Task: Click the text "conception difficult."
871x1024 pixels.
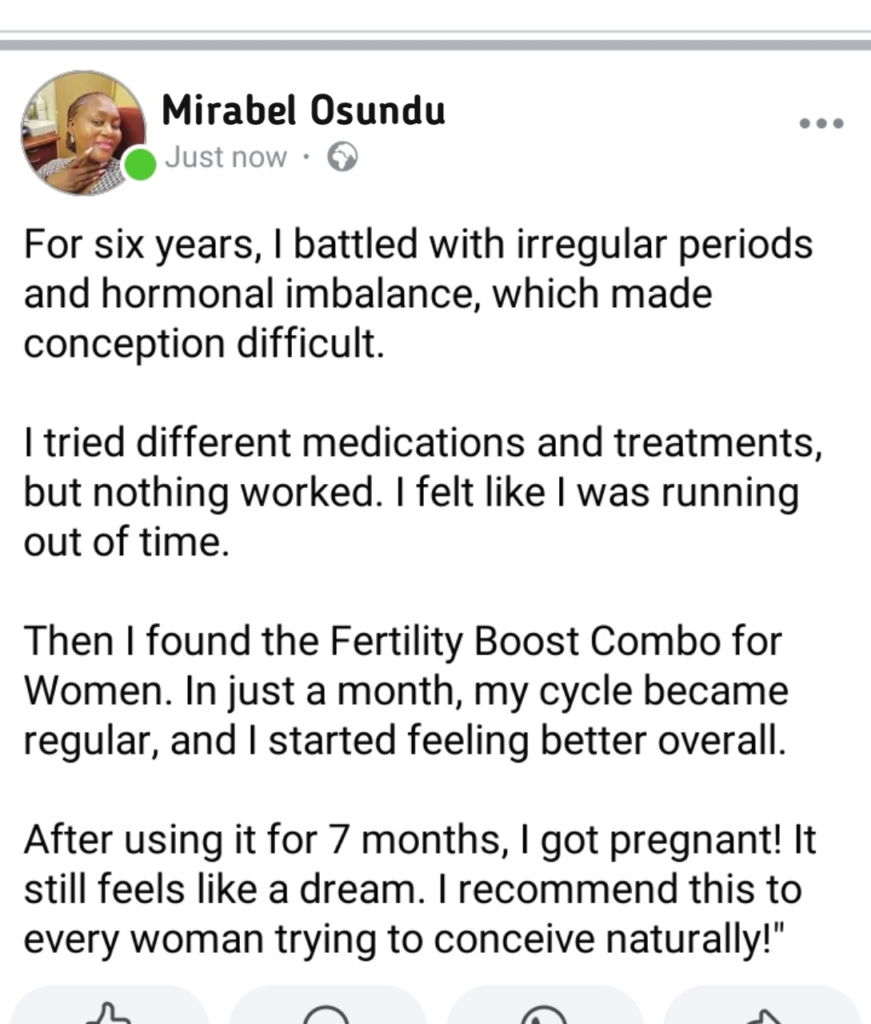Action: point(203,344)
